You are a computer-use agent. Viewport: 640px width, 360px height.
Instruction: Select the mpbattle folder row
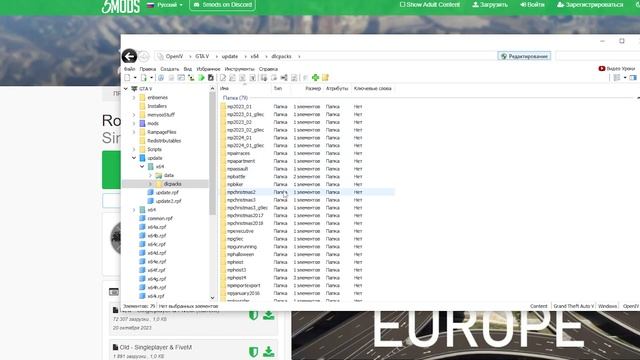307,177
